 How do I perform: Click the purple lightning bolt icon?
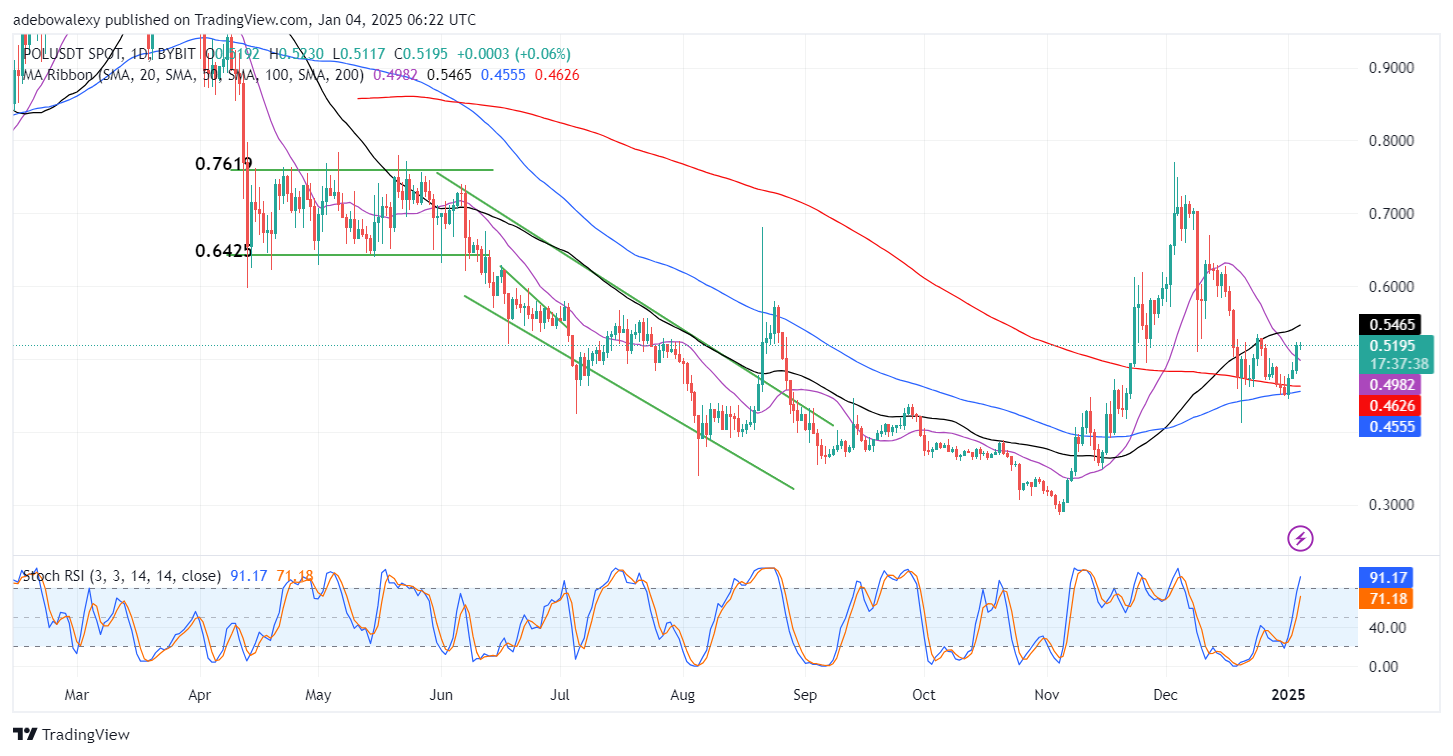(x=1300, y=539)
